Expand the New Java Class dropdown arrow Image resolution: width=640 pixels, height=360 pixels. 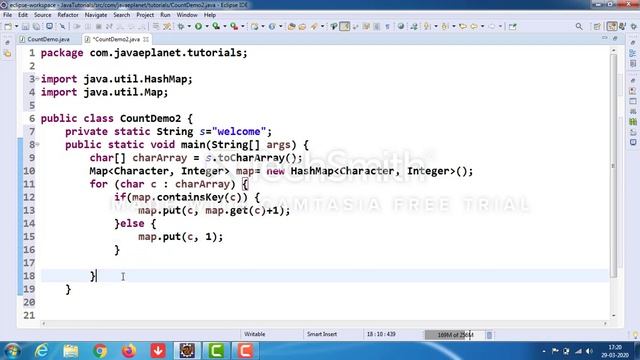point(280,27)
